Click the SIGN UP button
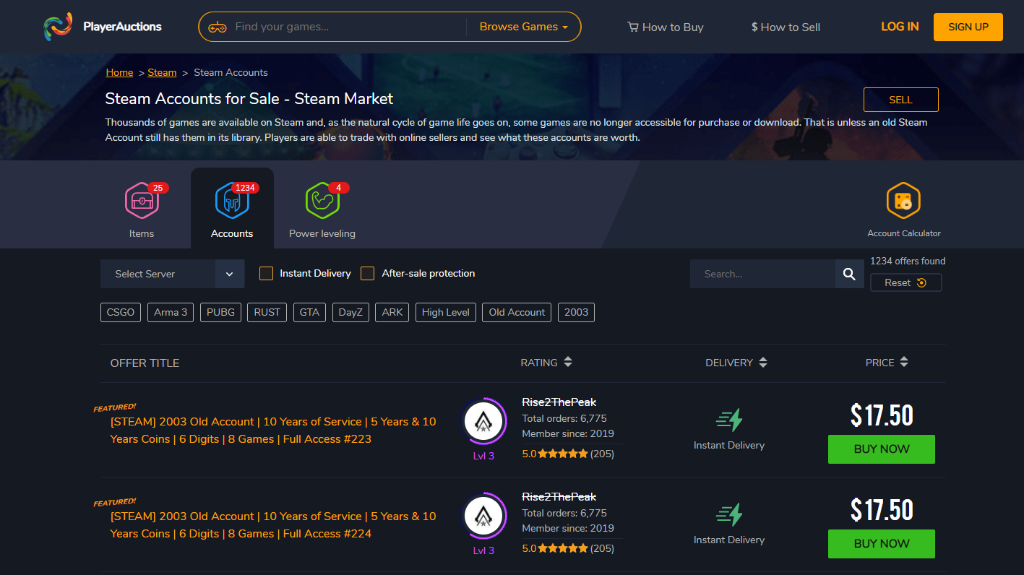The height and width of the screenshot is (575, 1024). 968,27
